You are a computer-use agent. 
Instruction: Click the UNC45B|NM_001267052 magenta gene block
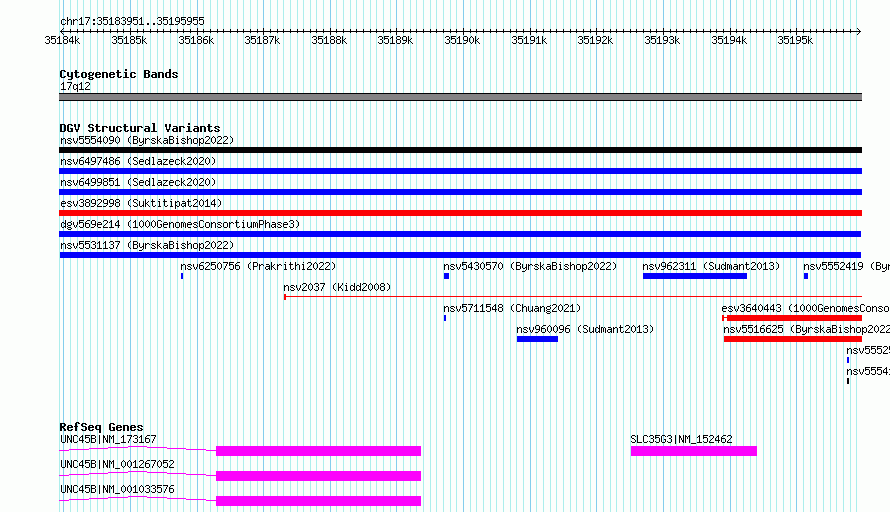coord(318,476)
